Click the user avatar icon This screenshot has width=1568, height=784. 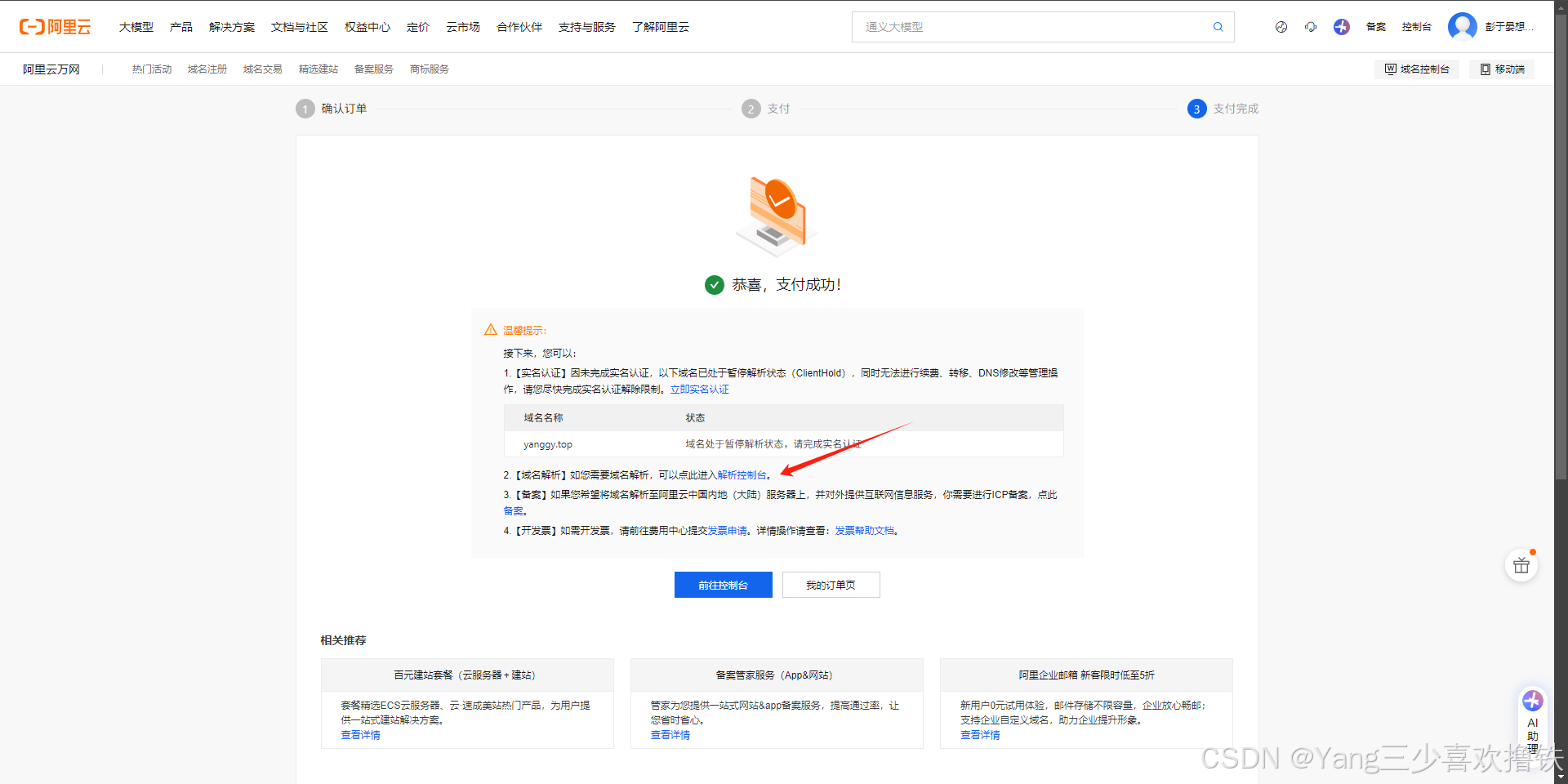(1462, 27)
